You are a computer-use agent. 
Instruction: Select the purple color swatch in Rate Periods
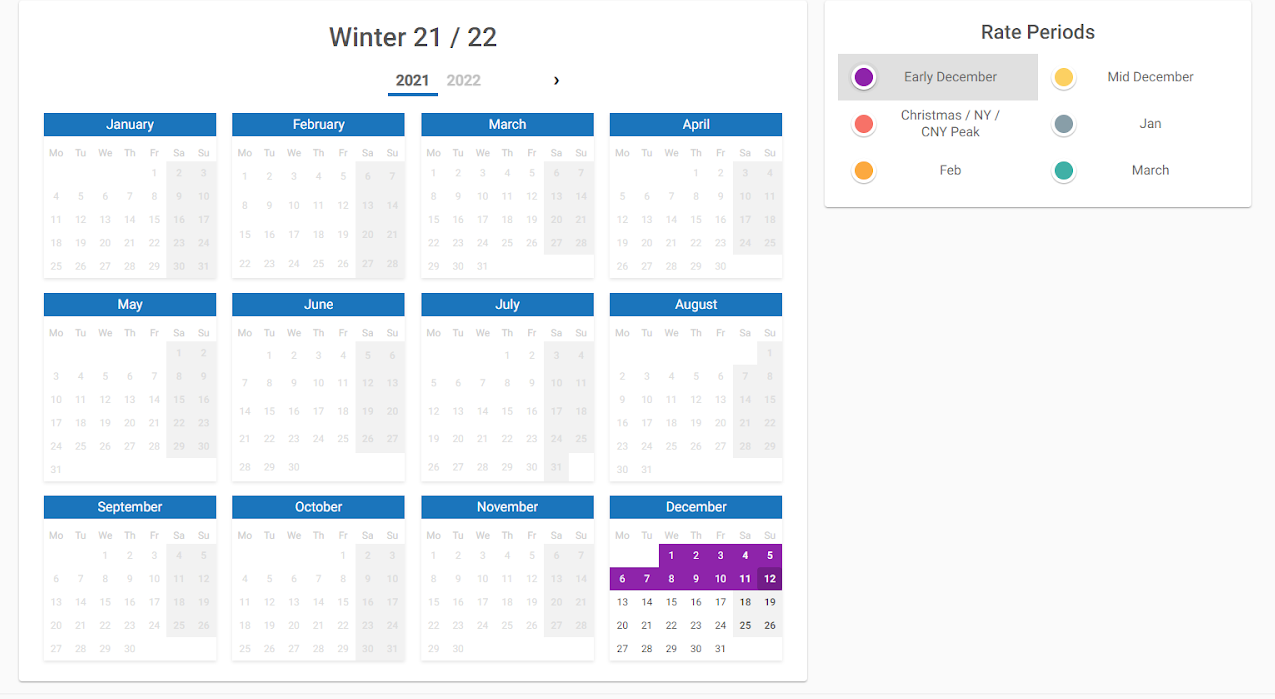coord(863,76)
